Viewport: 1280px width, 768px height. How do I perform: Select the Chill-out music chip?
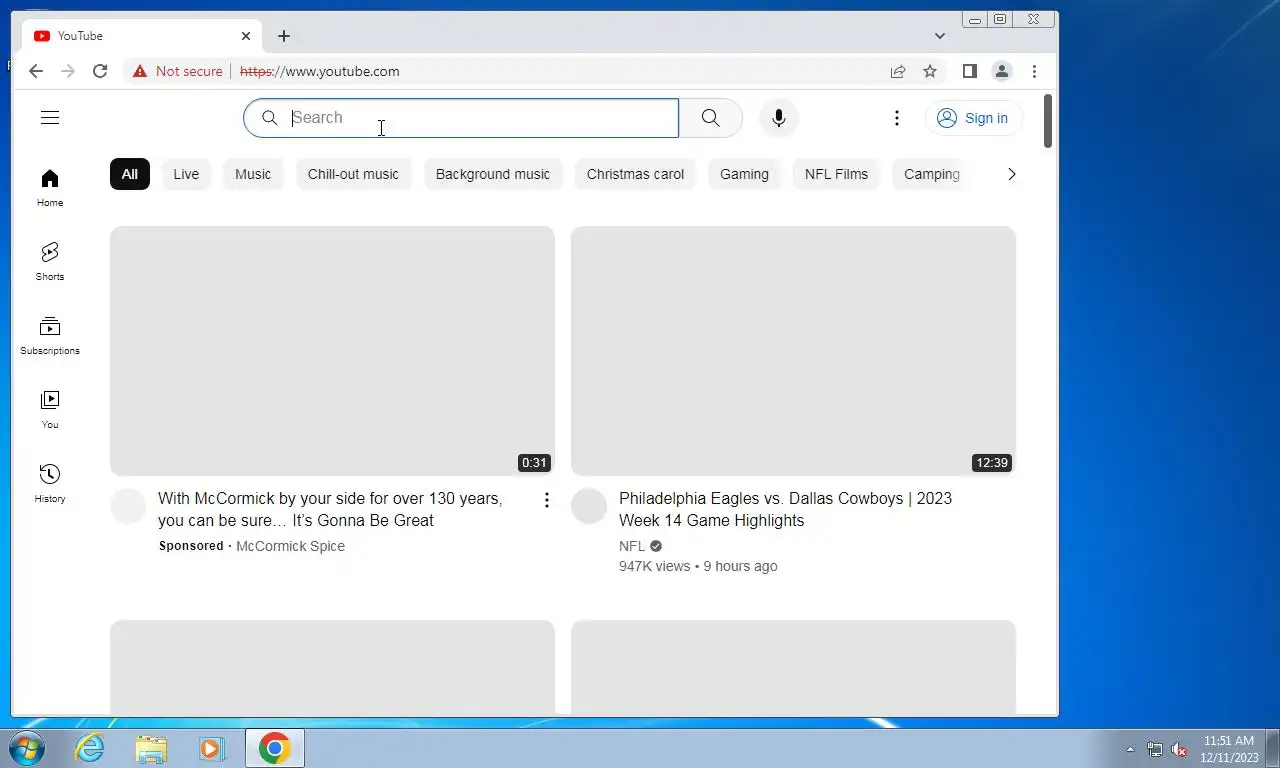pos(353,174)
